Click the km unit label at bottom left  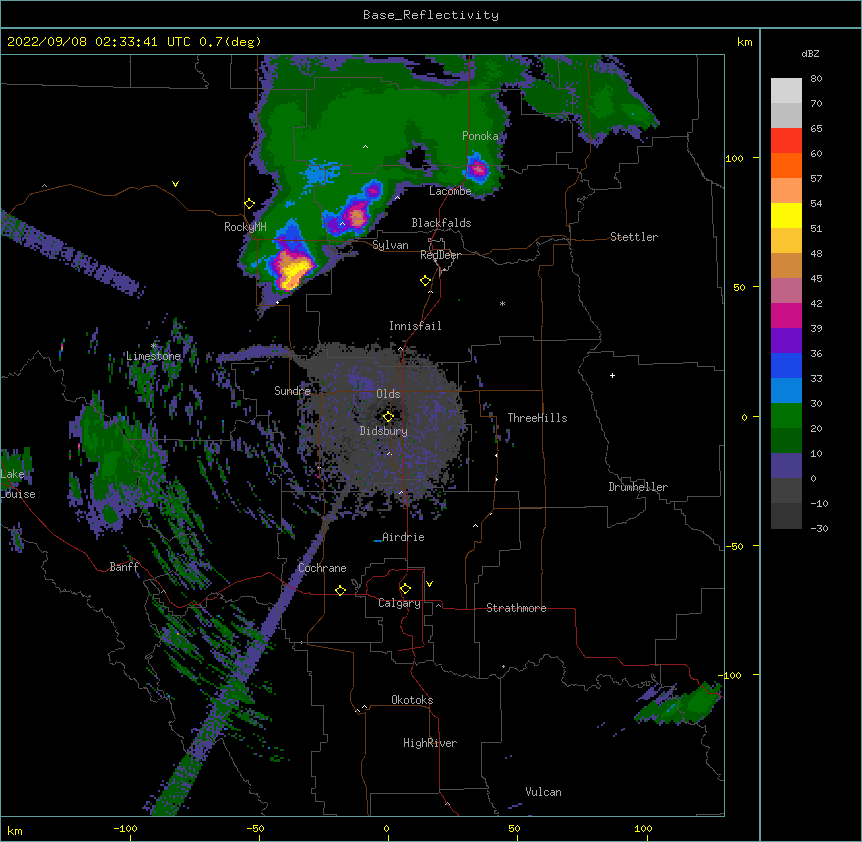[x=15, y=830]
